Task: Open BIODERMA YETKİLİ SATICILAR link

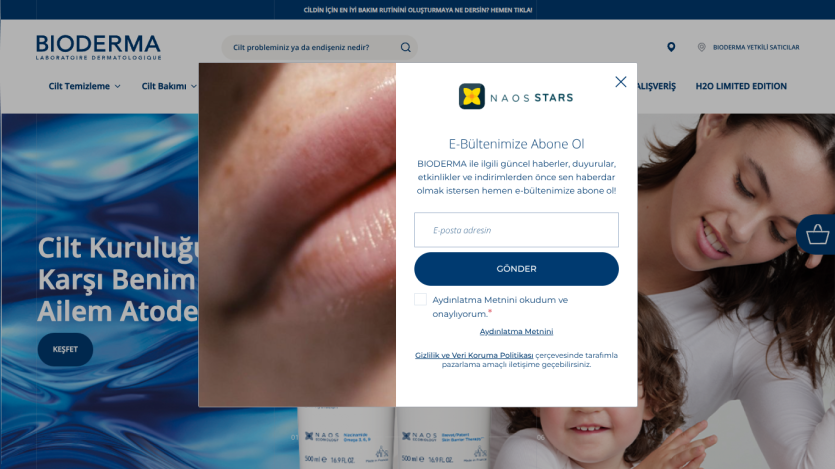Action: tap(756, 47)
